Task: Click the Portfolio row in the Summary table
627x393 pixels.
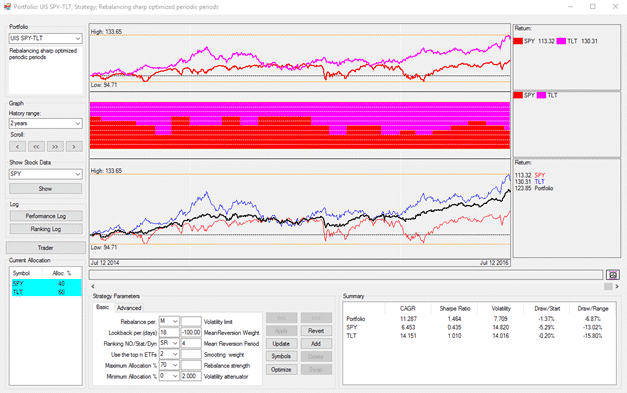Action: point(479,319)
